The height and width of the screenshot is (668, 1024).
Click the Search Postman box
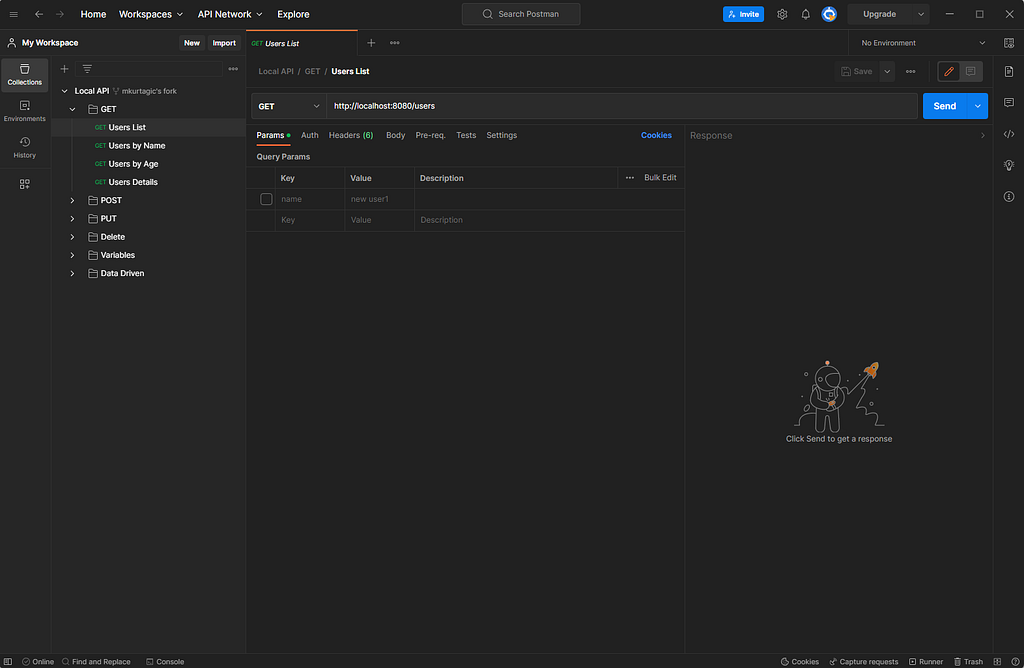click(x=521, y=14)
